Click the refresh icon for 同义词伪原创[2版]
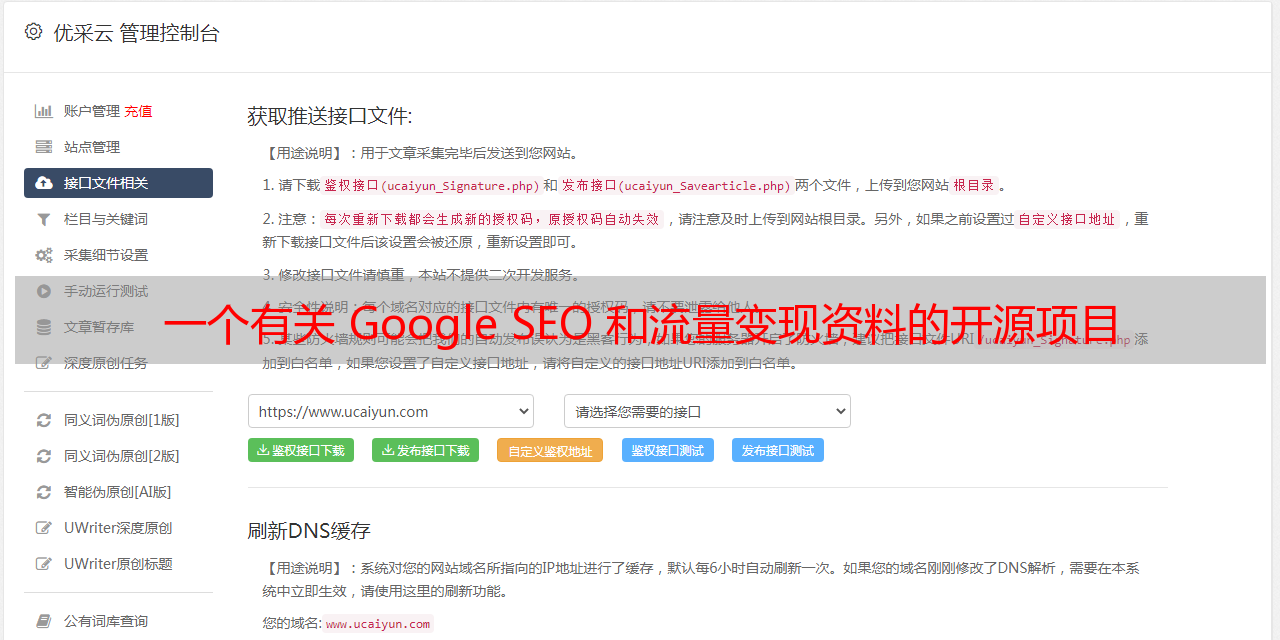The image size is (1280, 640). pyautogui.click(x=44, y=456)
